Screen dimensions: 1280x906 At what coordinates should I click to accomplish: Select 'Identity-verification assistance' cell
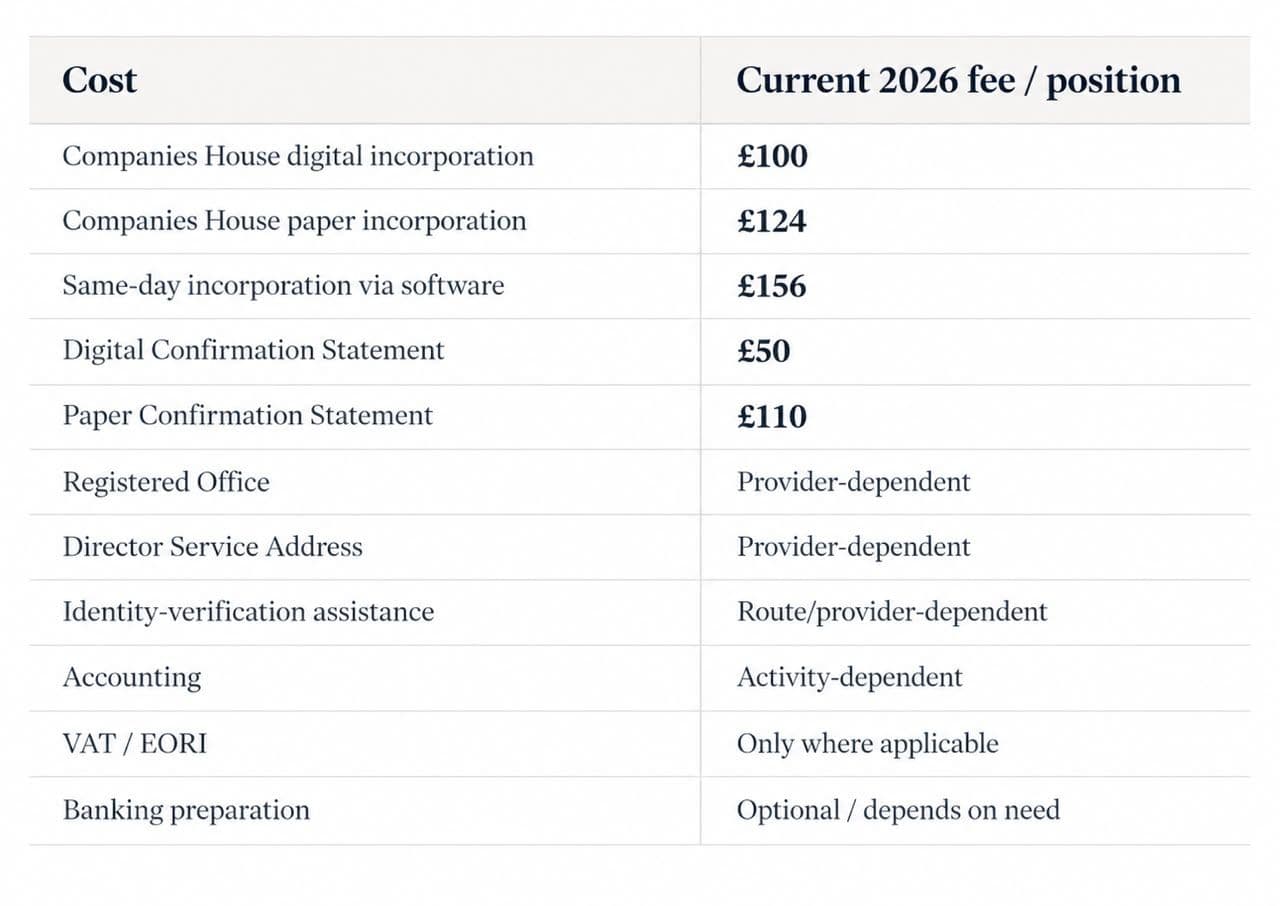248,612
